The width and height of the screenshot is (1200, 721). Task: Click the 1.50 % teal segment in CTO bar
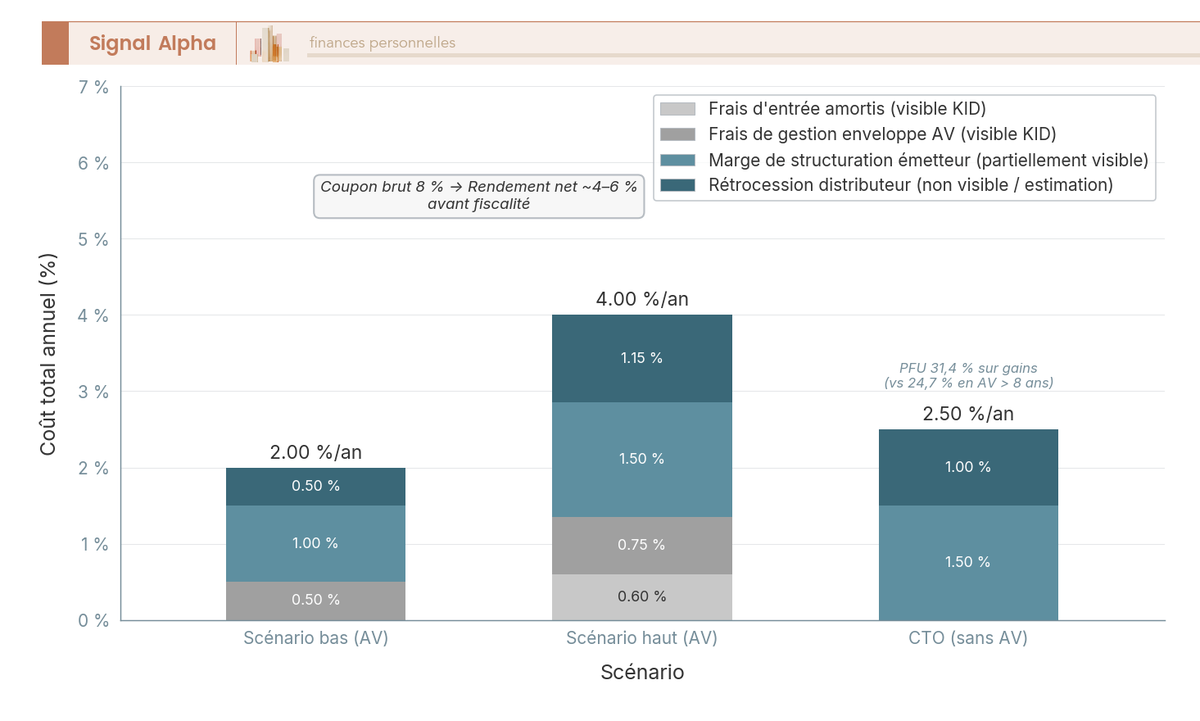pos(967,562)
